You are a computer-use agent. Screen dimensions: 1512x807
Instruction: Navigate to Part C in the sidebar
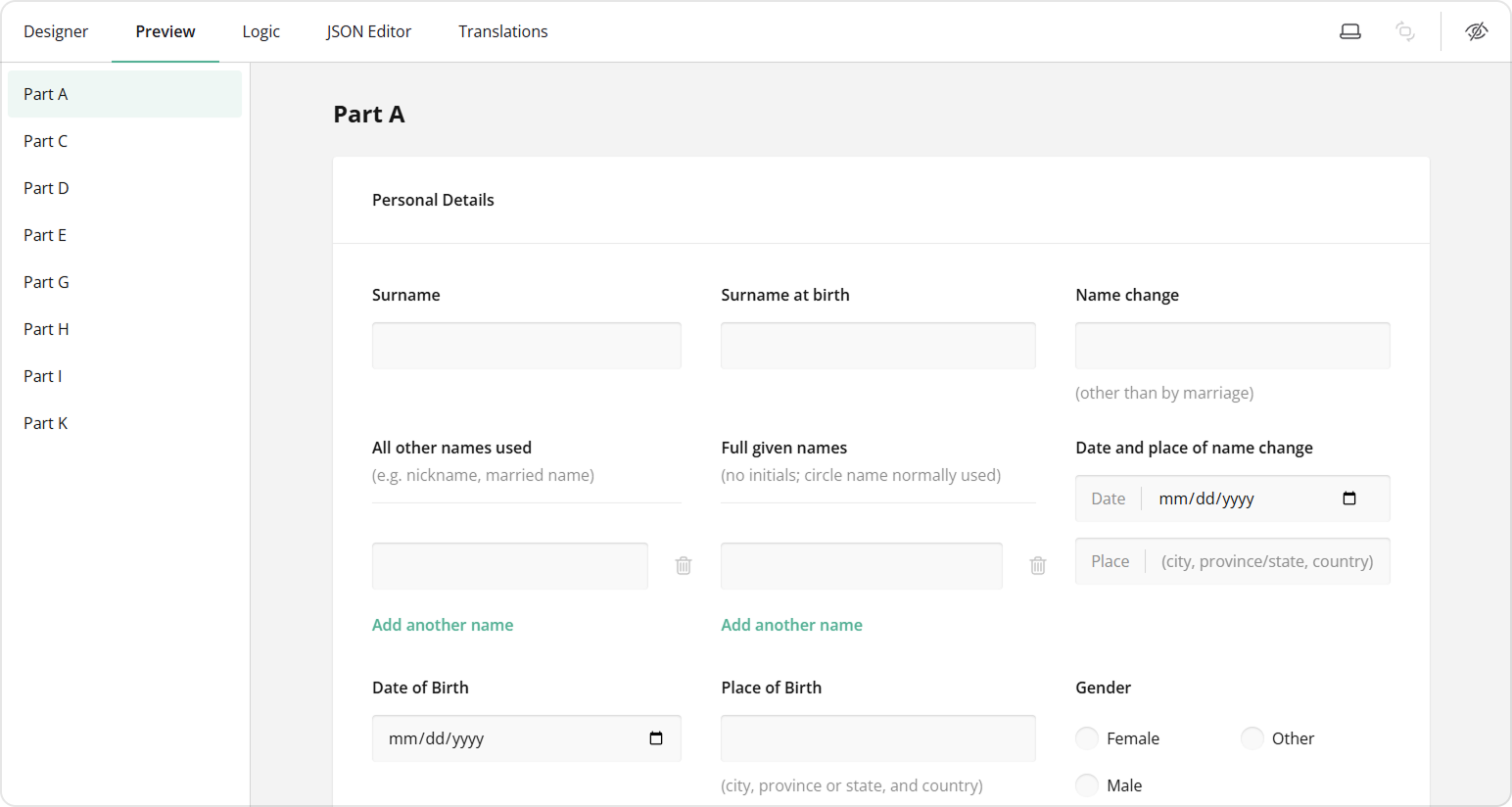point(45,140)
